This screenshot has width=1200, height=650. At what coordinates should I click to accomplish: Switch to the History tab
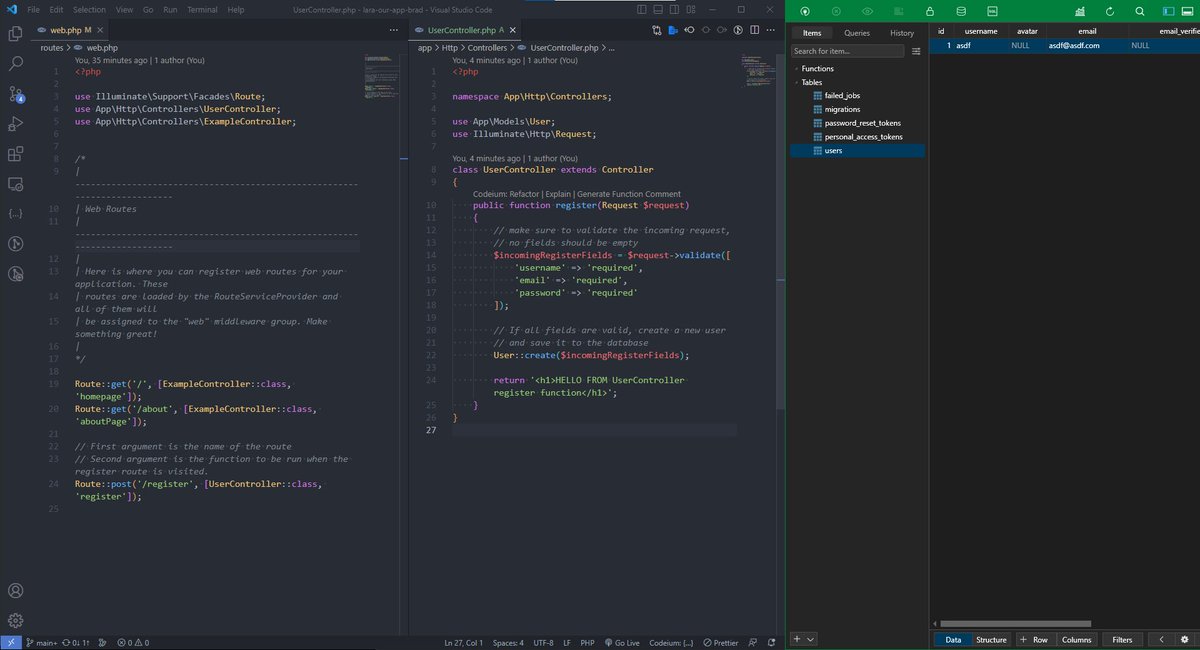pos(902,33)
